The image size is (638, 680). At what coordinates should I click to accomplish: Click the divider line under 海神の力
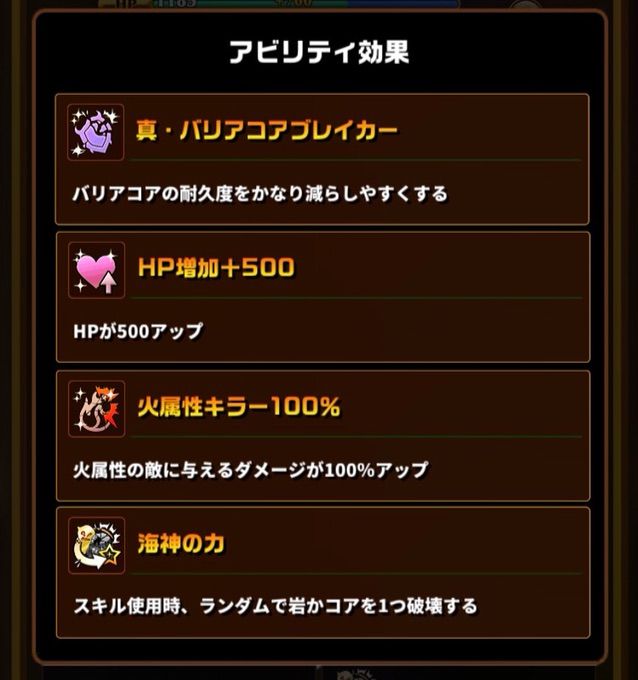(x=356, y=573)
